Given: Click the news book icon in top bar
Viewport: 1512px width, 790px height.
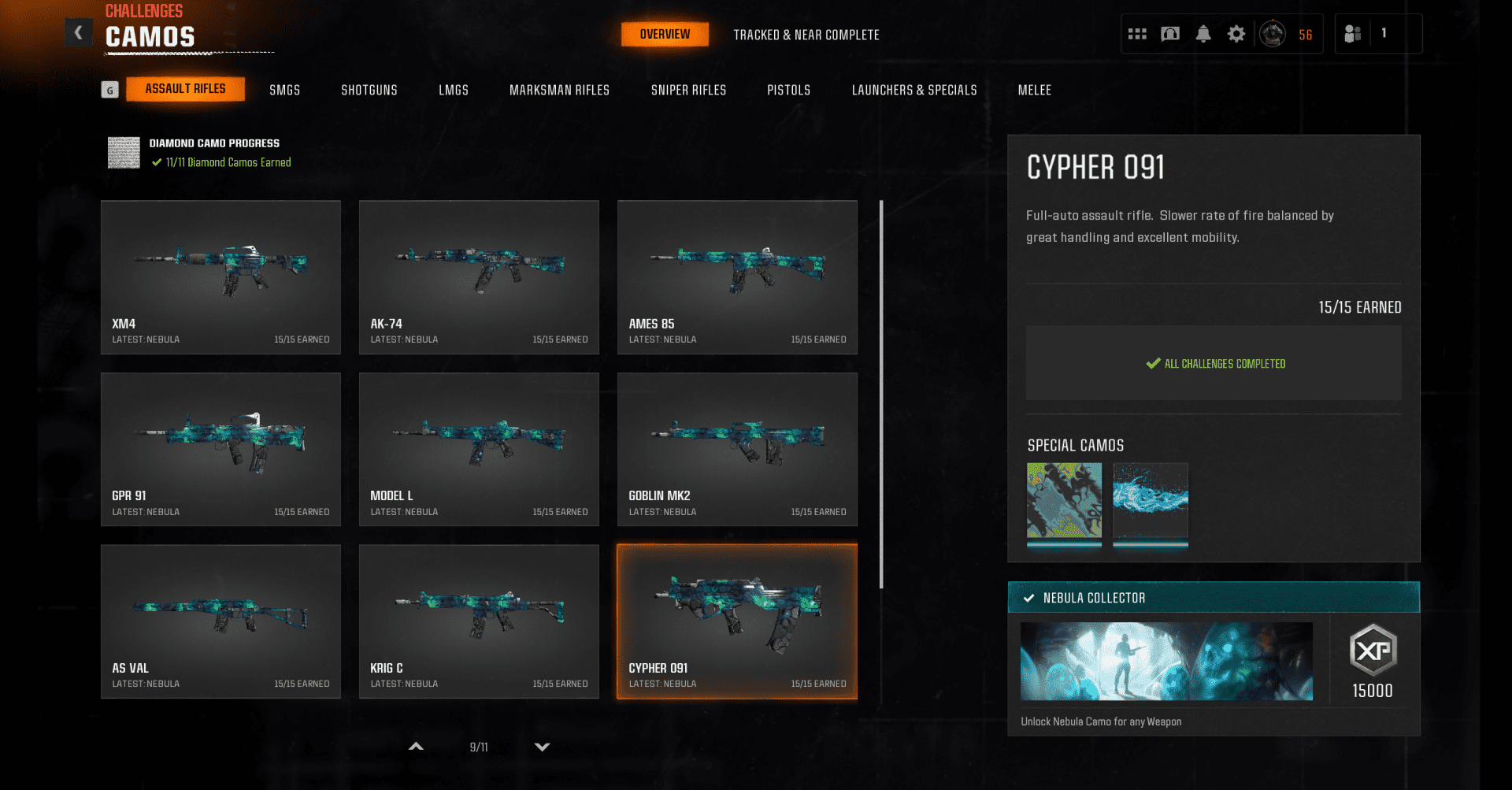Looking at the screenshot, I should [1169, 34].
